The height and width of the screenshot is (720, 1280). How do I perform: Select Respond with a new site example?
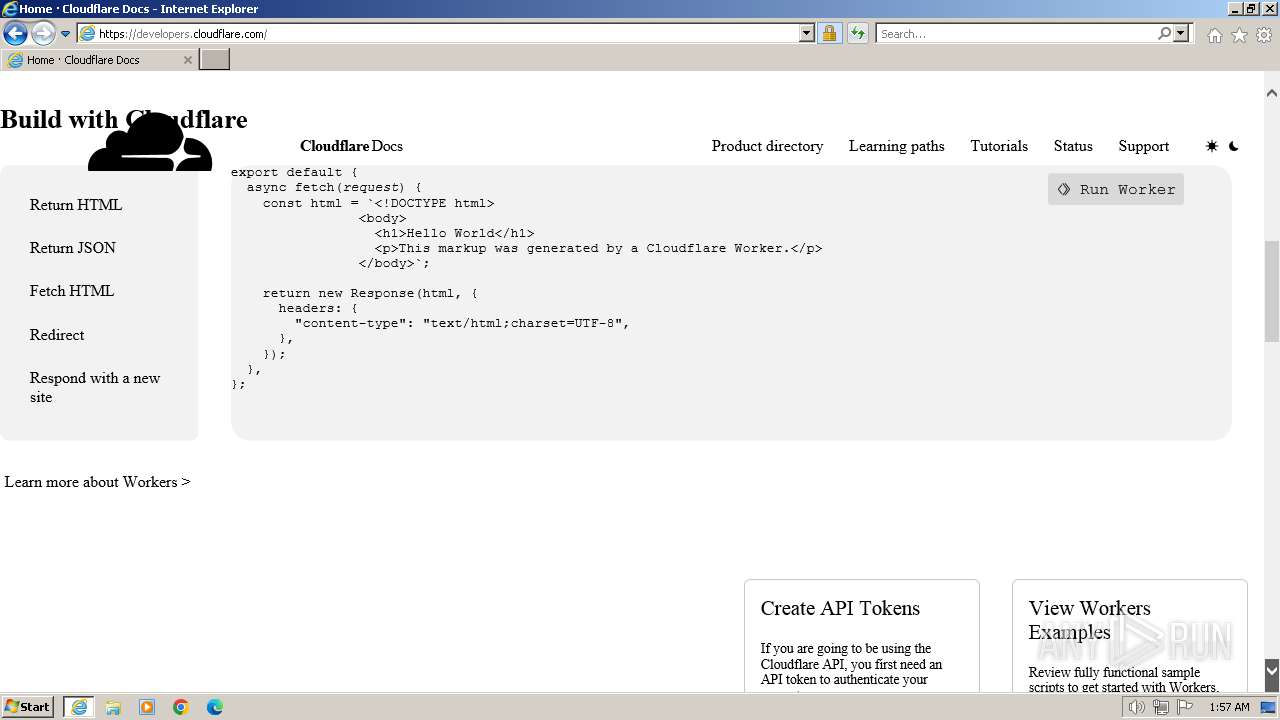(x=95, y=387)
